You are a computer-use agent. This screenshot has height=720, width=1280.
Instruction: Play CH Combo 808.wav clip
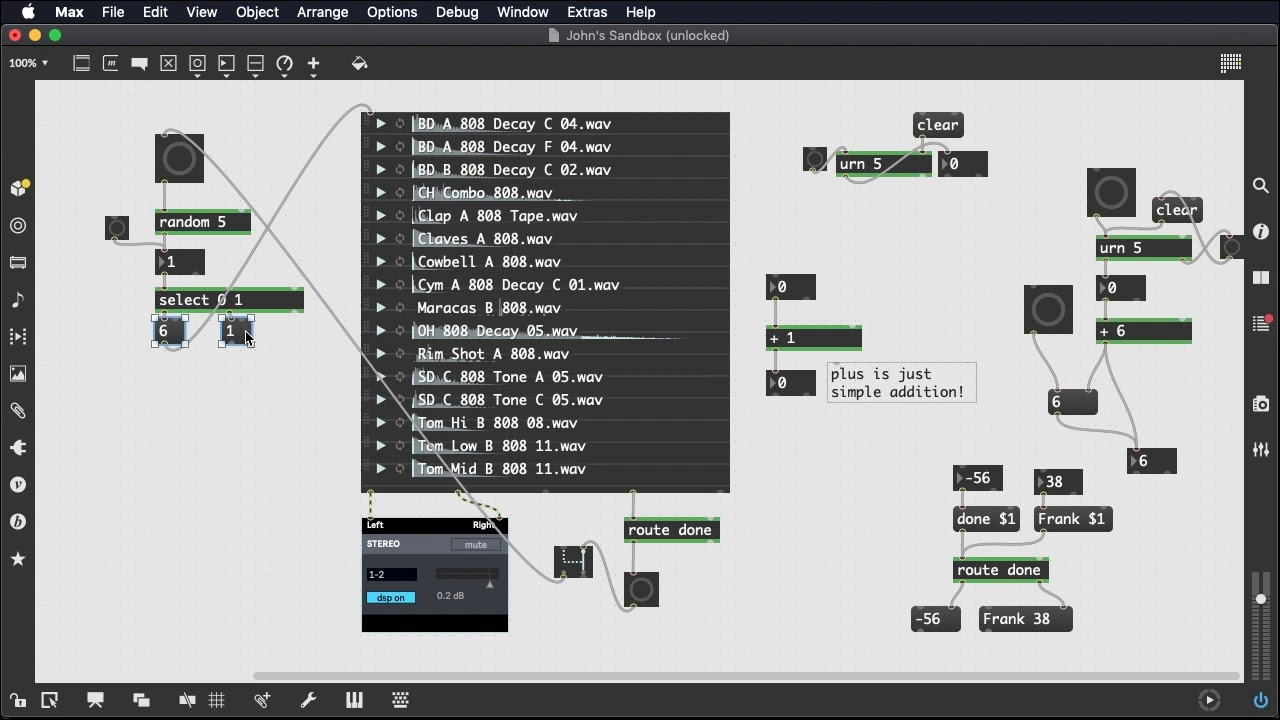[381, 193]
